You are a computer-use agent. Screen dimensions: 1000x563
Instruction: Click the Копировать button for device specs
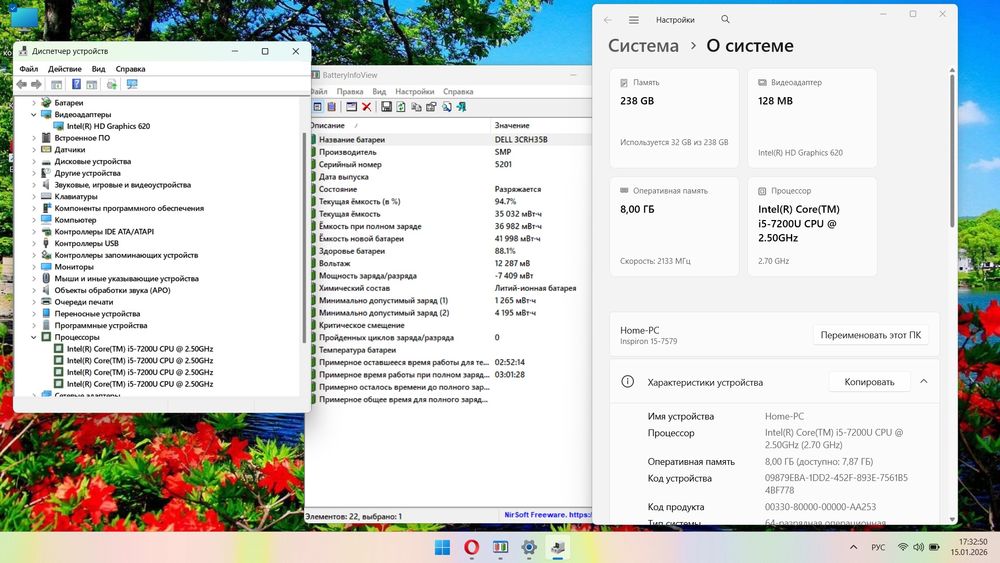(x=869, y=382)
